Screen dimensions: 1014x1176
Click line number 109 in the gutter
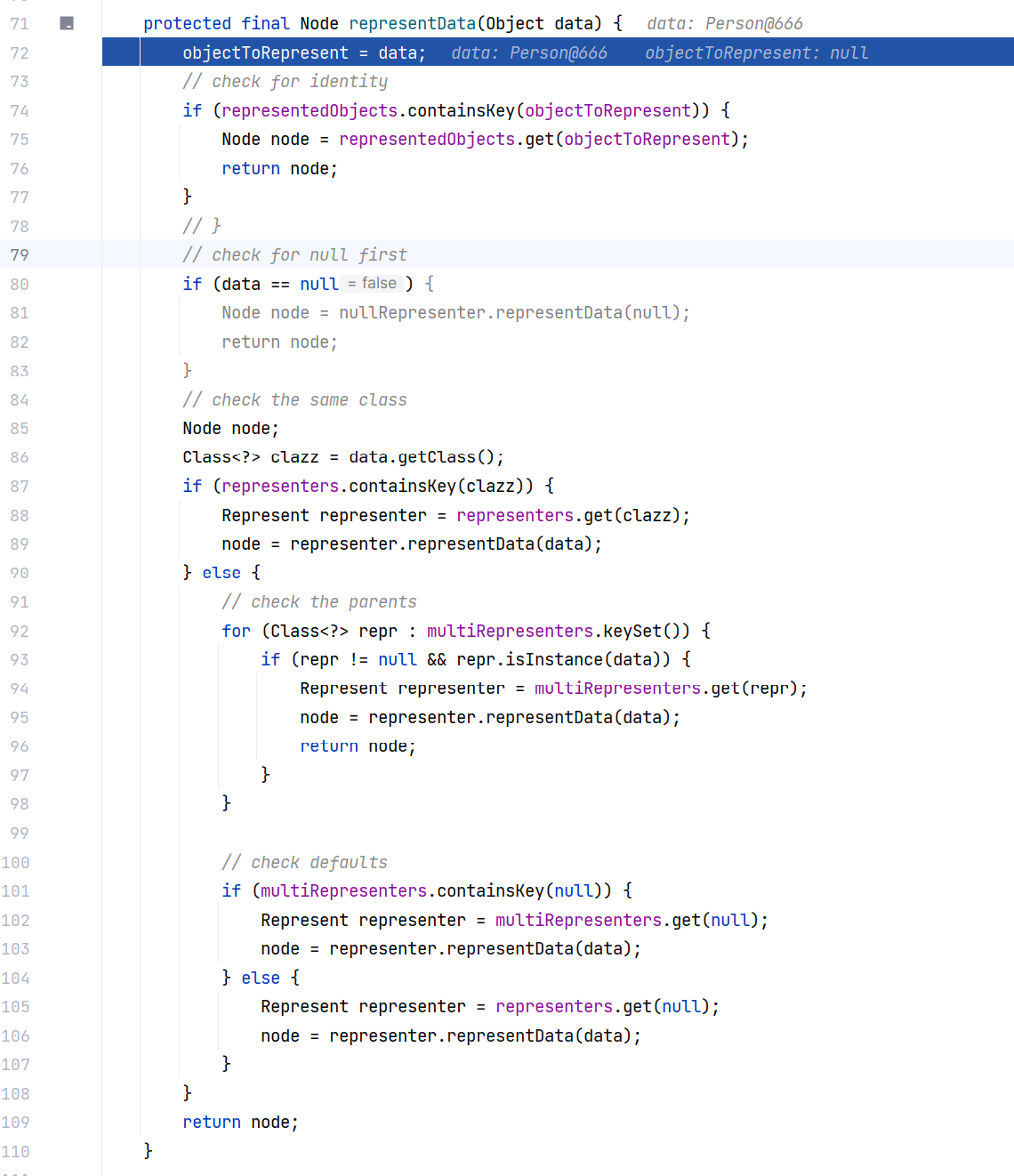(15, 1123)
